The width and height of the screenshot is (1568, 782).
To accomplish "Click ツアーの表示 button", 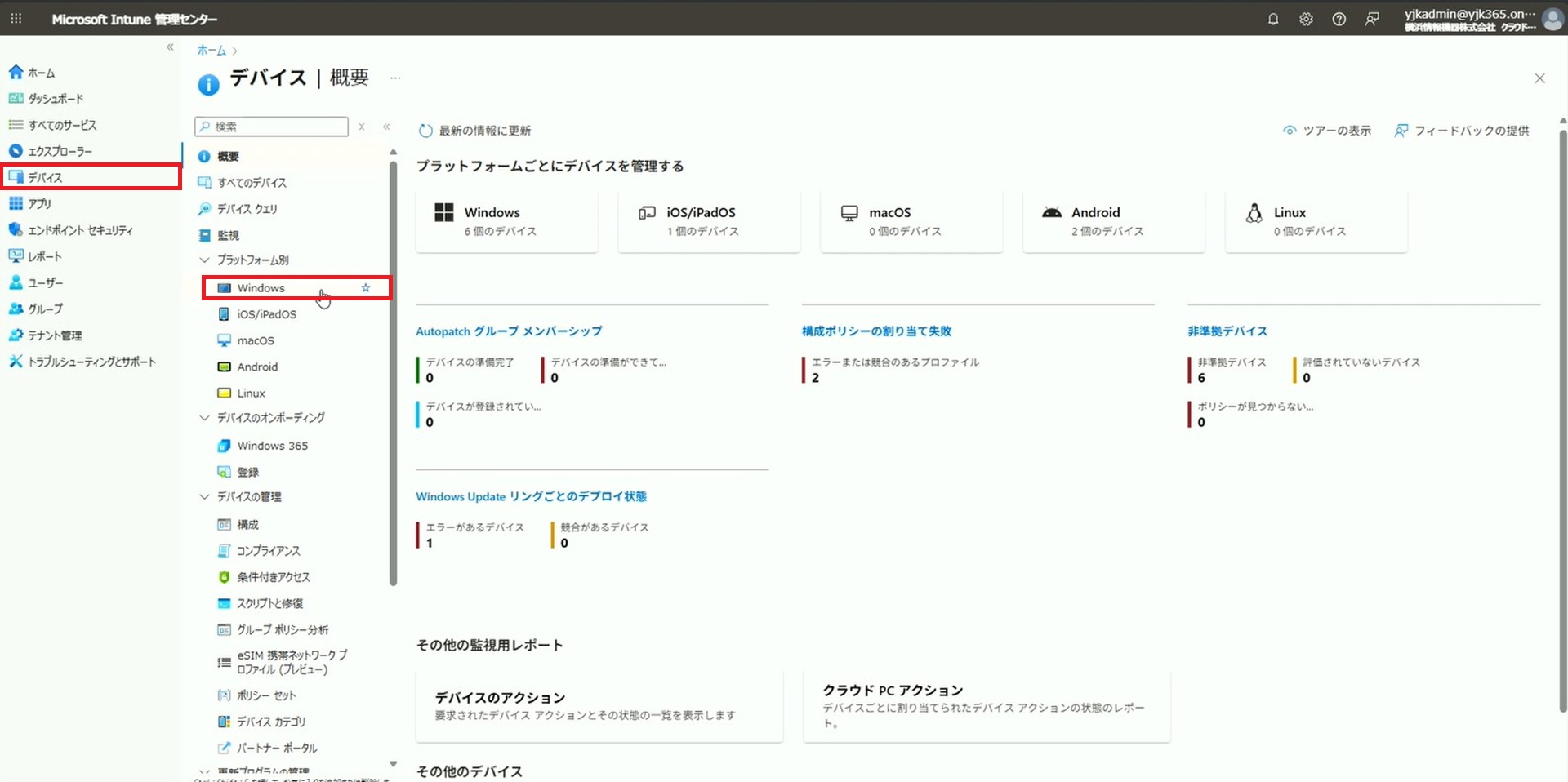I will [x=1327, y=131].
